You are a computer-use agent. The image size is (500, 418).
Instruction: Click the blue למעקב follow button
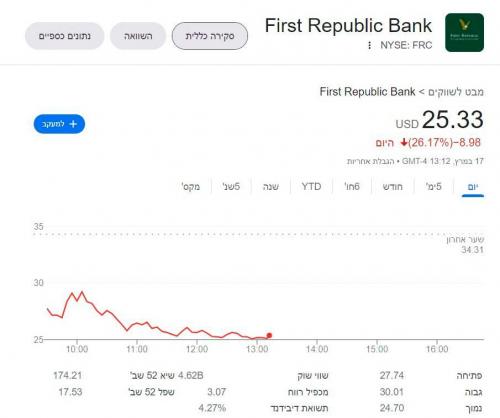(x=59, y=124)
